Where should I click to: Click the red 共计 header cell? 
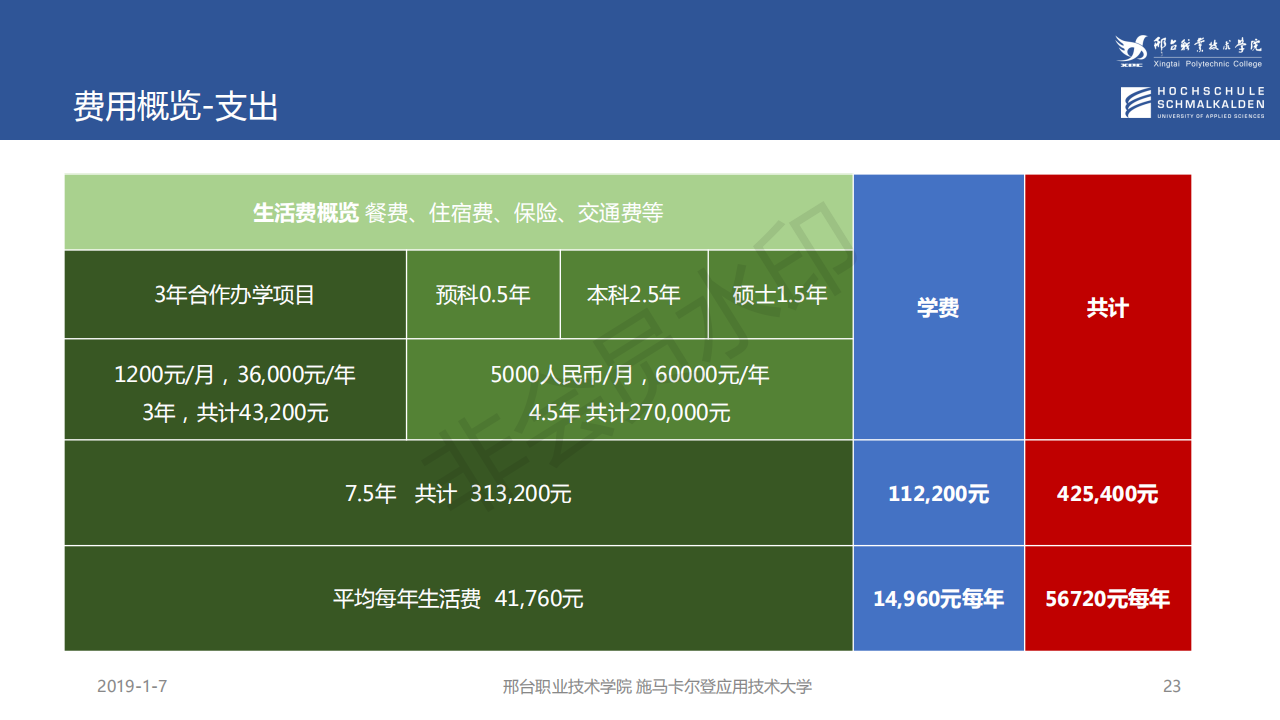1108,308
